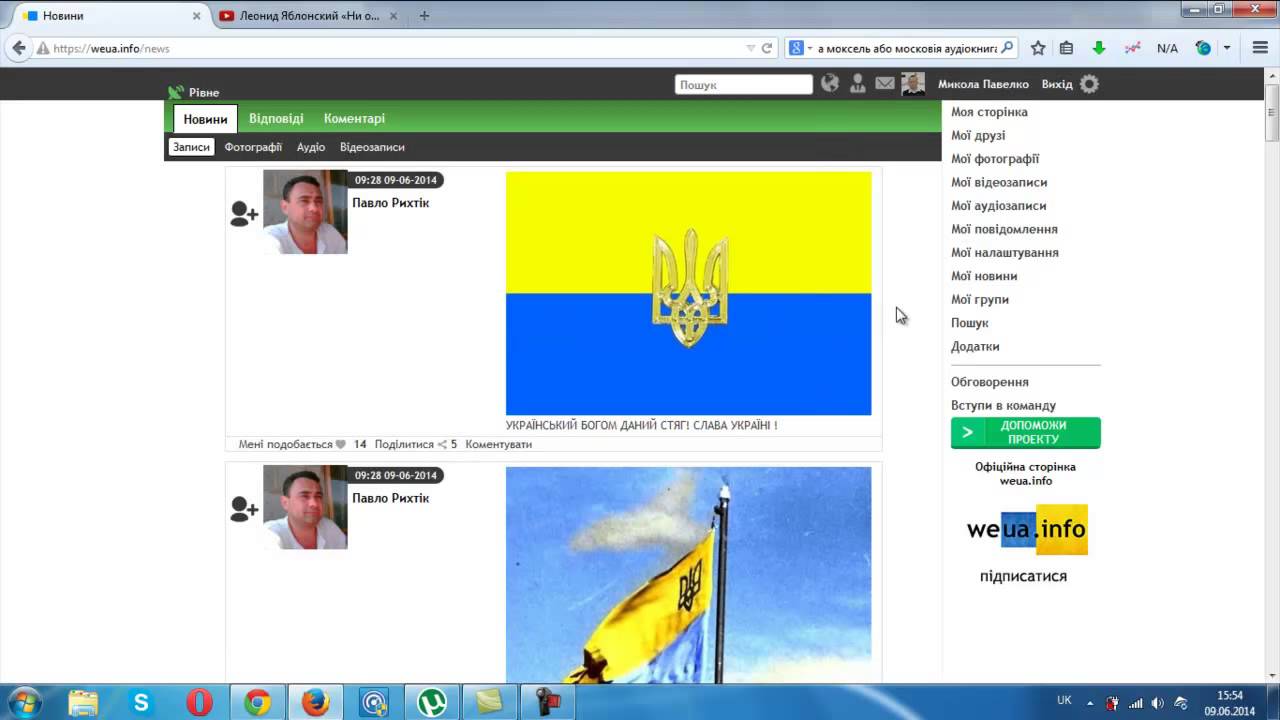1280x720 pixels.
Task: Click the Обговорення link
Action: point(990,382)
